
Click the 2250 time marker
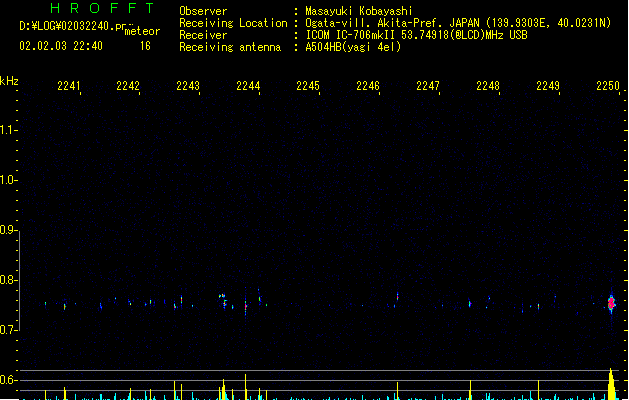[608, 86]
